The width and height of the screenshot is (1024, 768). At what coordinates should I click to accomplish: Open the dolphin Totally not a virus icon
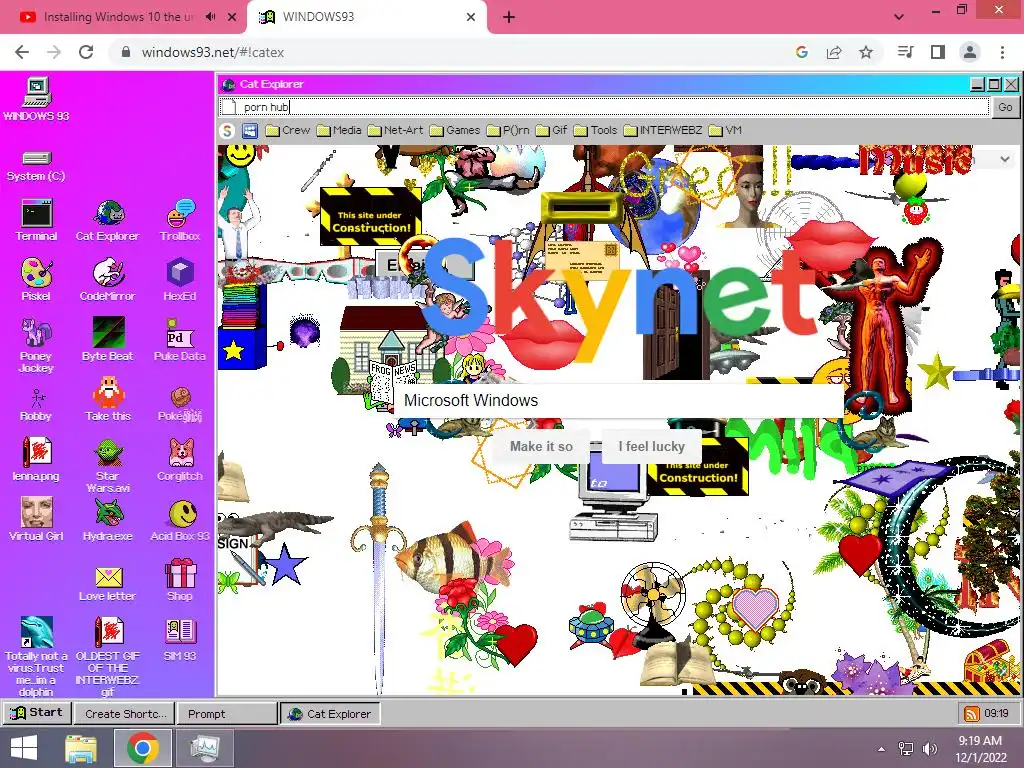coord(36,656)
